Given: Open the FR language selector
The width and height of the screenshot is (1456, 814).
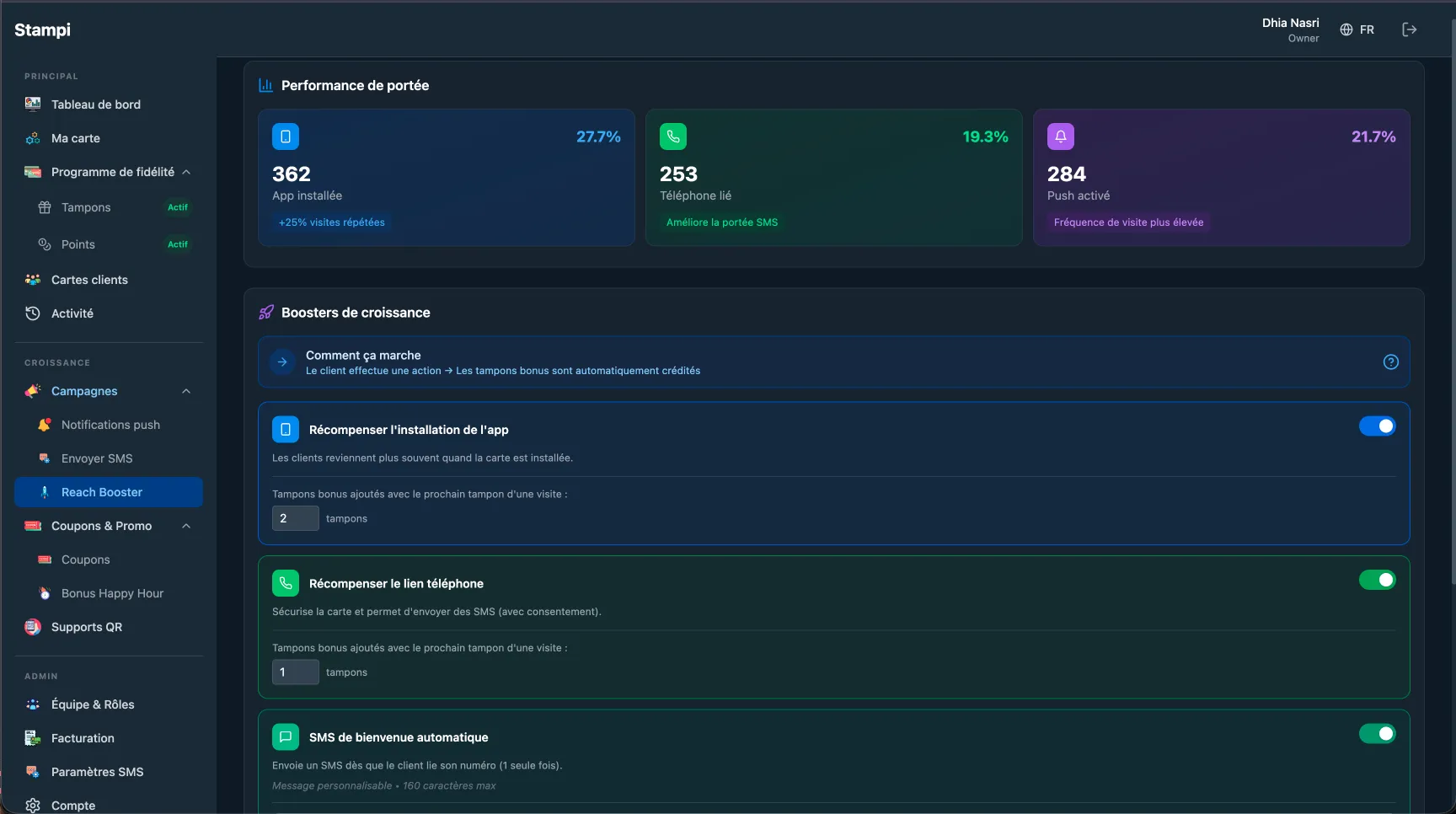Looking at the screenshot, I should [x=1357, y=29].
